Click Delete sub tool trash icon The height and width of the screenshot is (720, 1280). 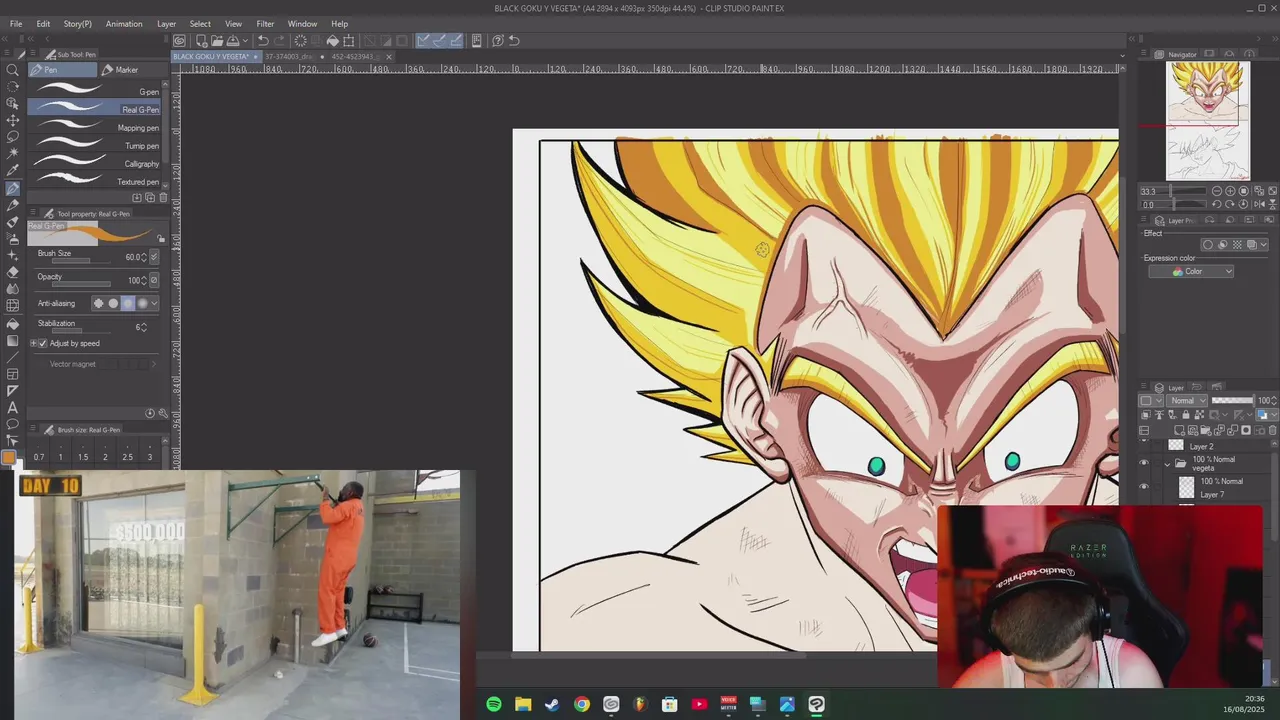(163, 197)
